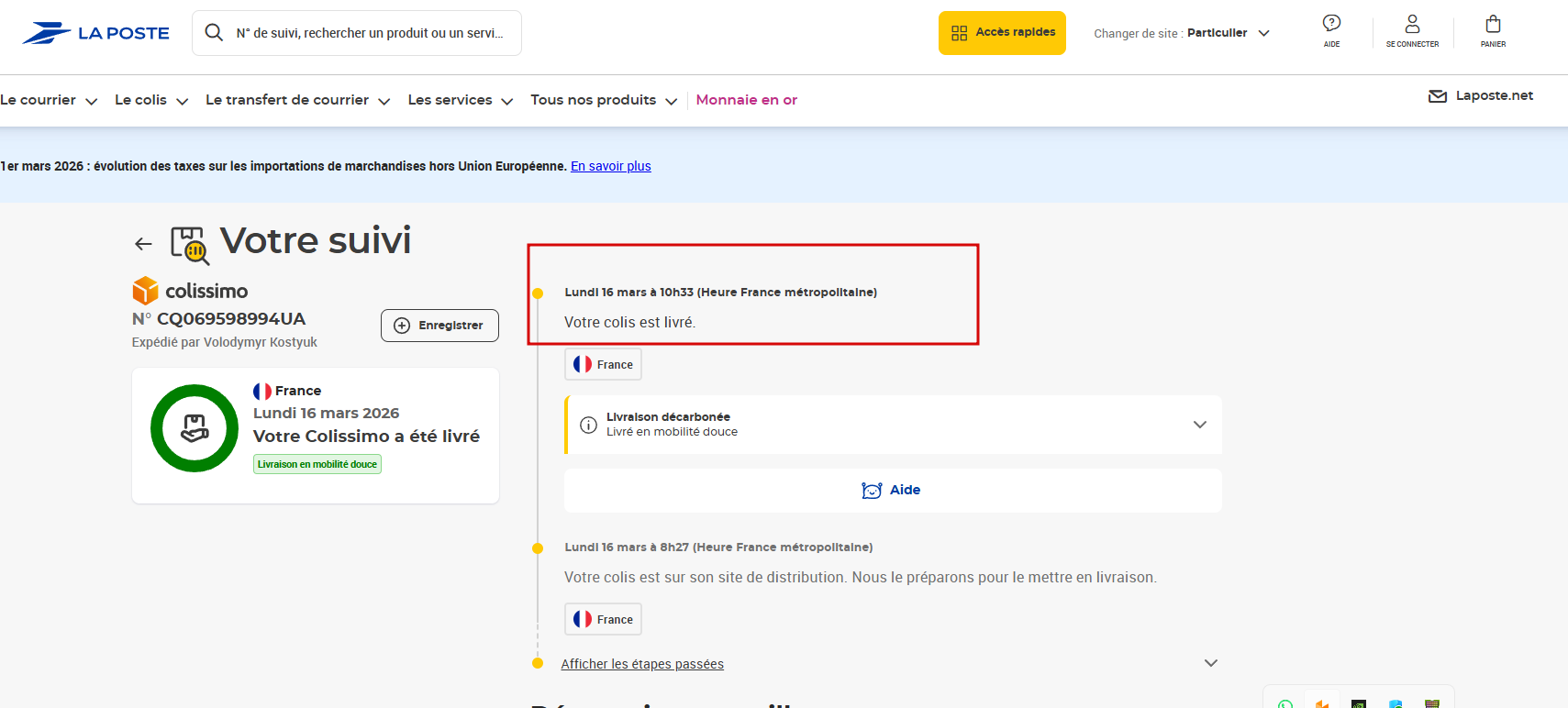Select the tracking number CQ069598994UA text

[x=231, y=319]
